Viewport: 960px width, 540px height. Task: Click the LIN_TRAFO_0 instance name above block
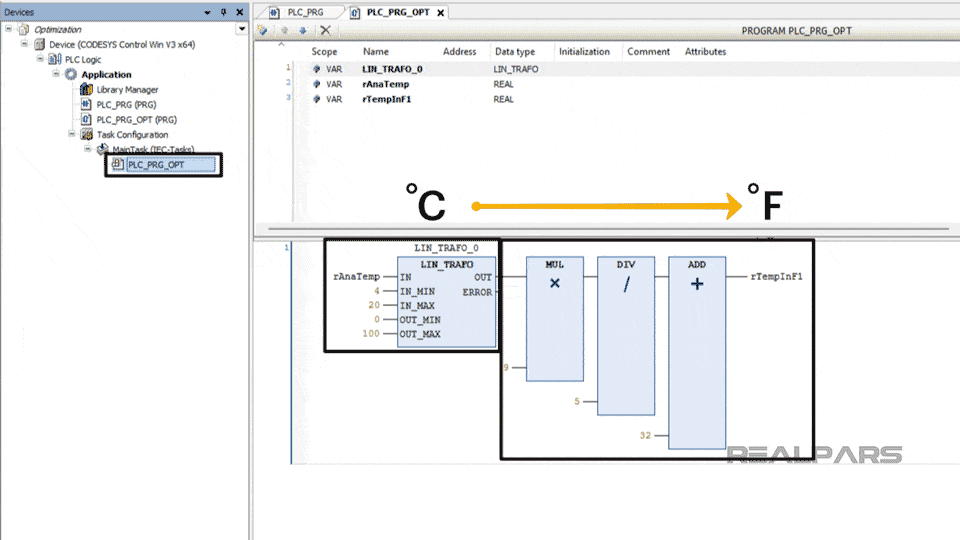(446, 248)
